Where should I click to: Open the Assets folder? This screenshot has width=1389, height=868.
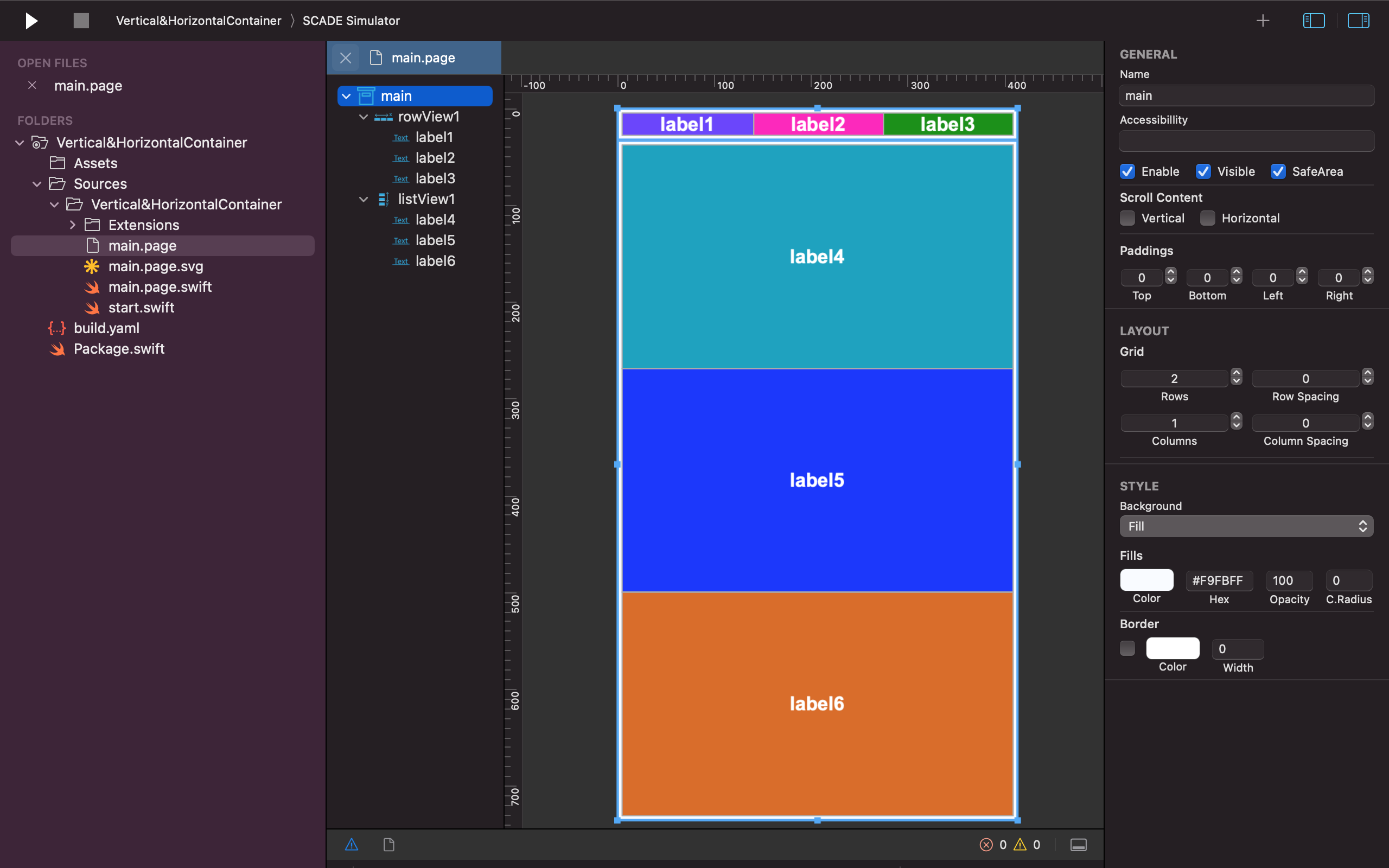(95, 163)
